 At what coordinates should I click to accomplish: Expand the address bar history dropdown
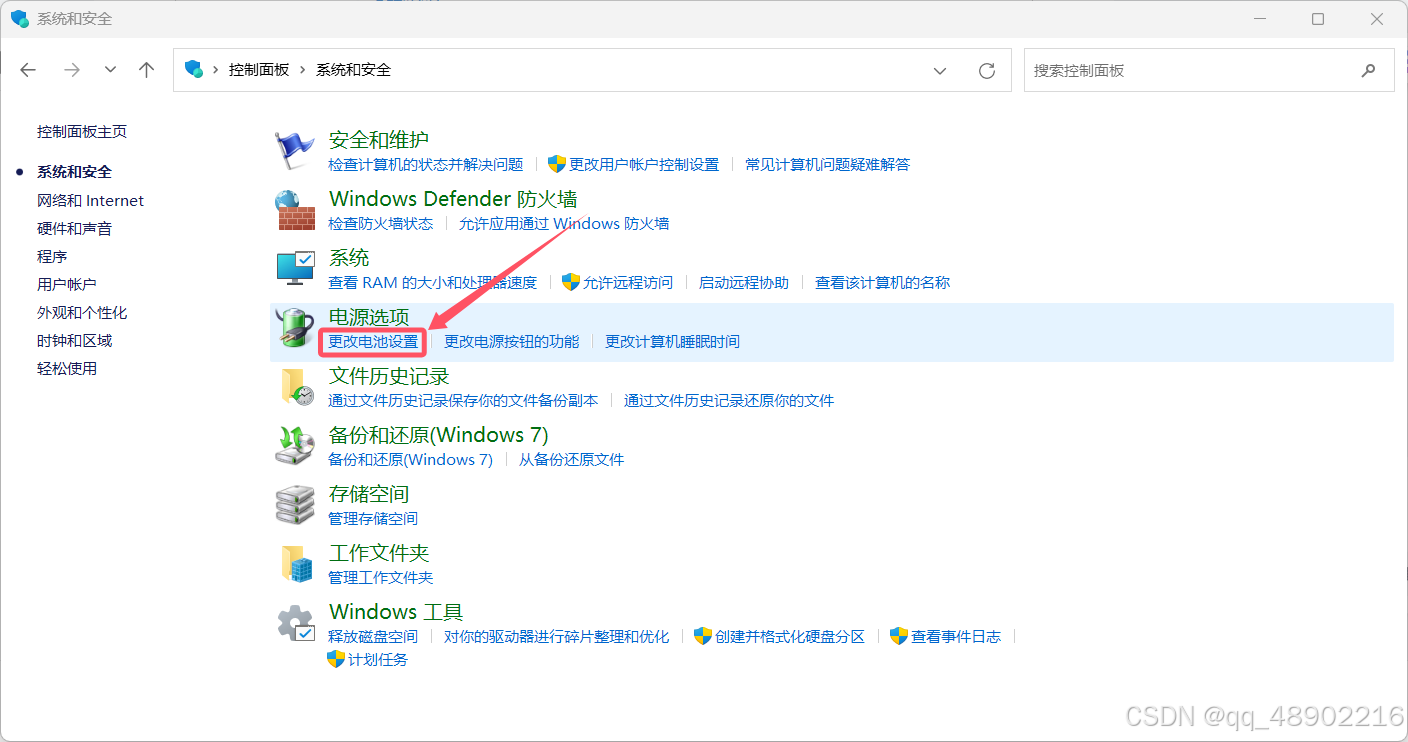pos(940,70)
